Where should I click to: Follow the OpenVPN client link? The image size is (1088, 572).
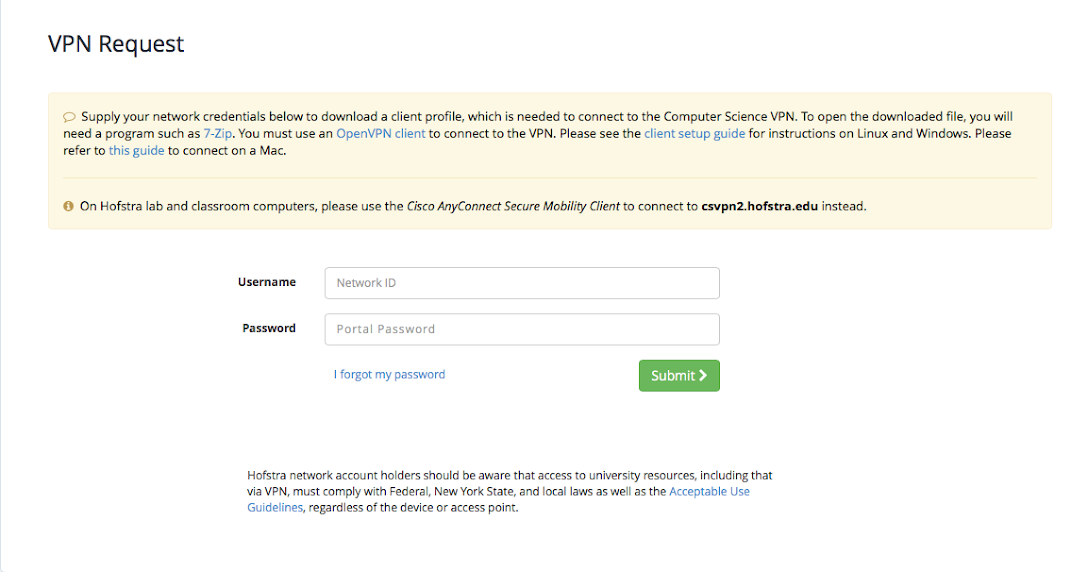(x=380, y=133)
